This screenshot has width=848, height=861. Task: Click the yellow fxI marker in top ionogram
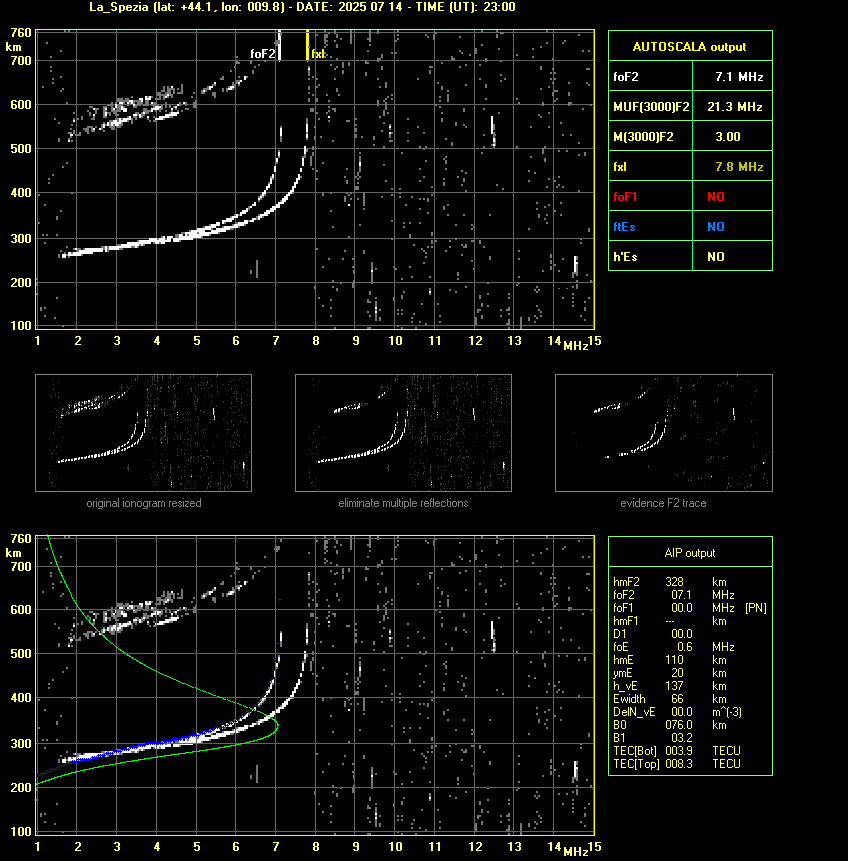pos(308,45)
